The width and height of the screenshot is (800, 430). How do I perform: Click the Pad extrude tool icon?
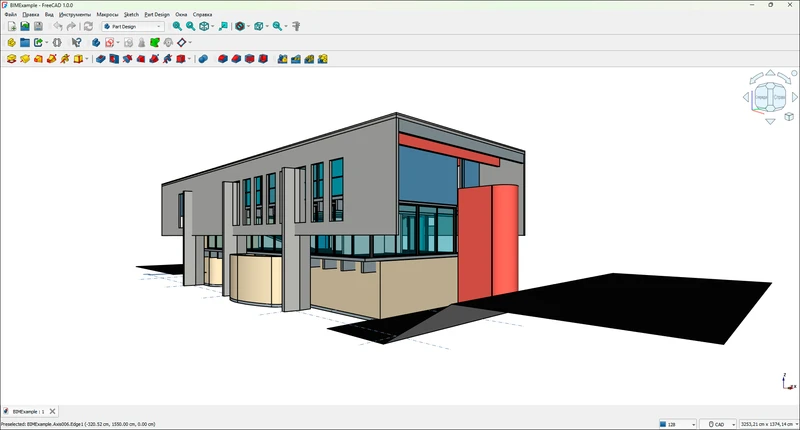11,59
